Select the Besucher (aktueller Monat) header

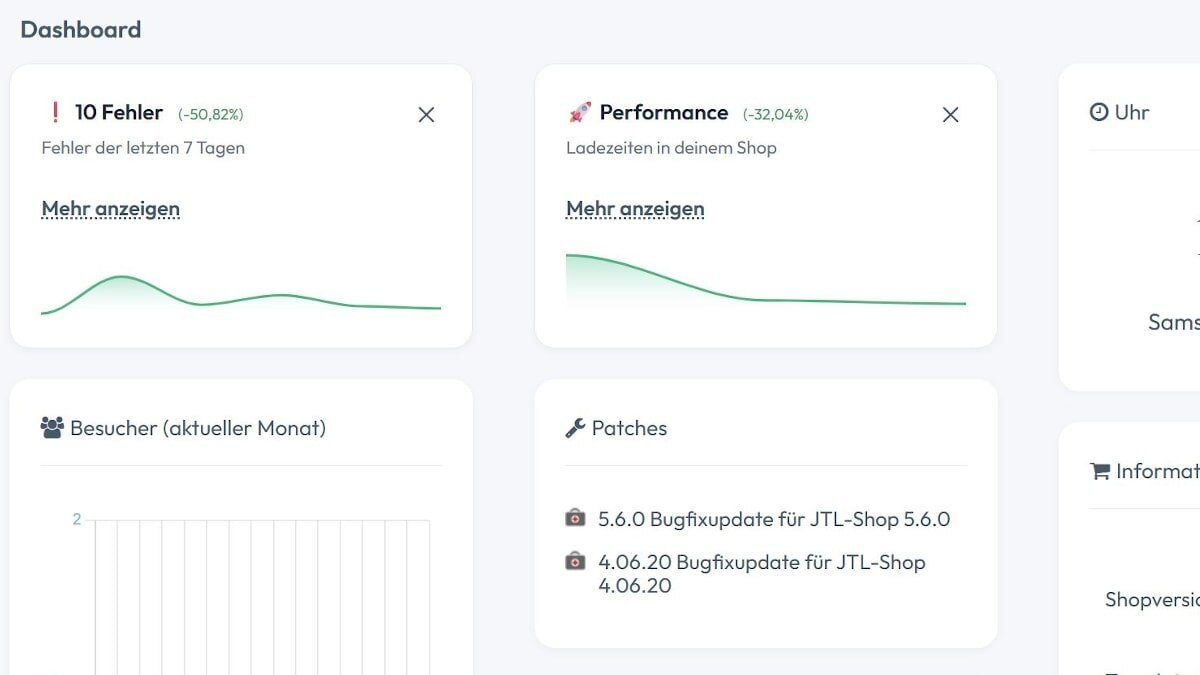[x=183, y=428]
